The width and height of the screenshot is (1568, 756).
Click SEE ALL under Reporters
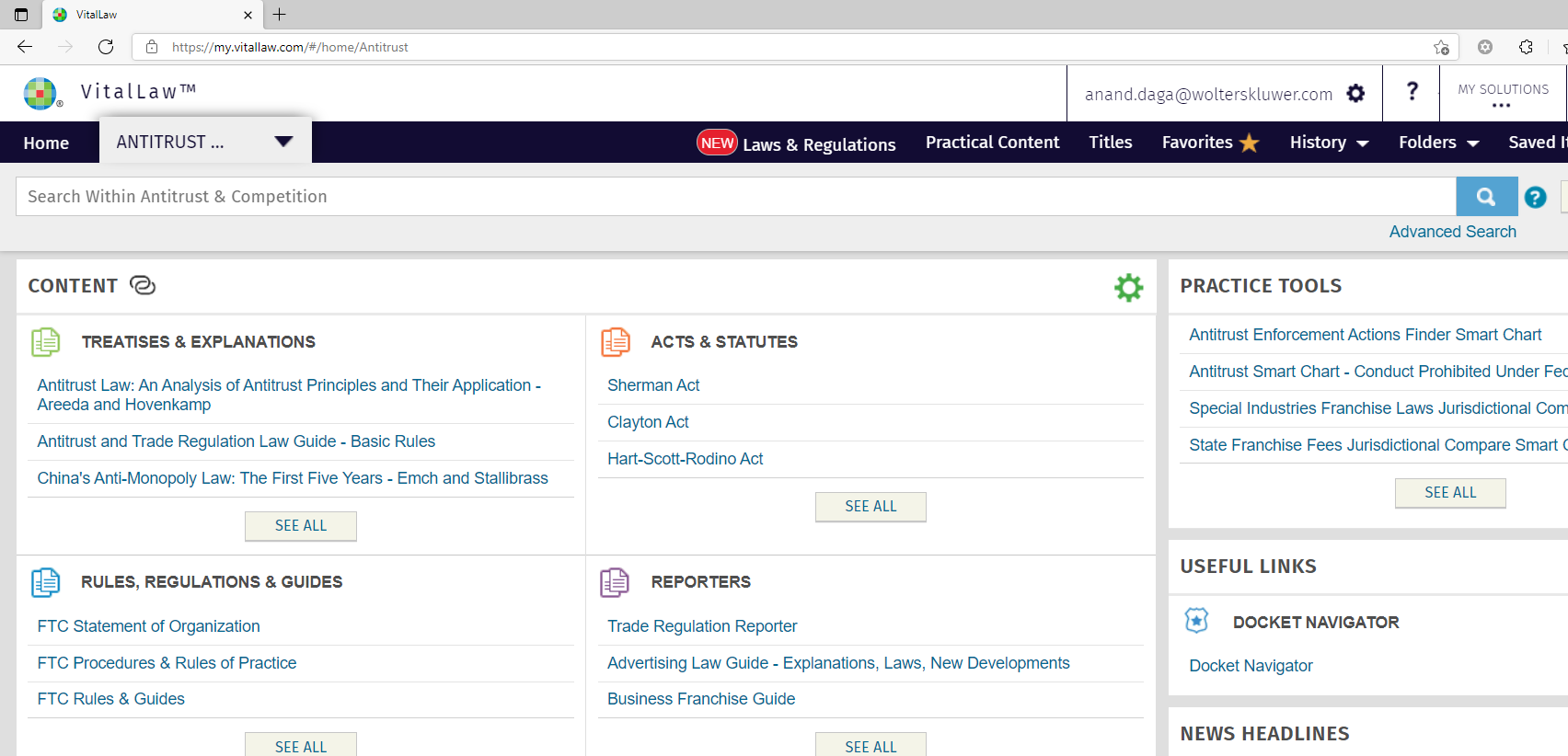[870, 745]
